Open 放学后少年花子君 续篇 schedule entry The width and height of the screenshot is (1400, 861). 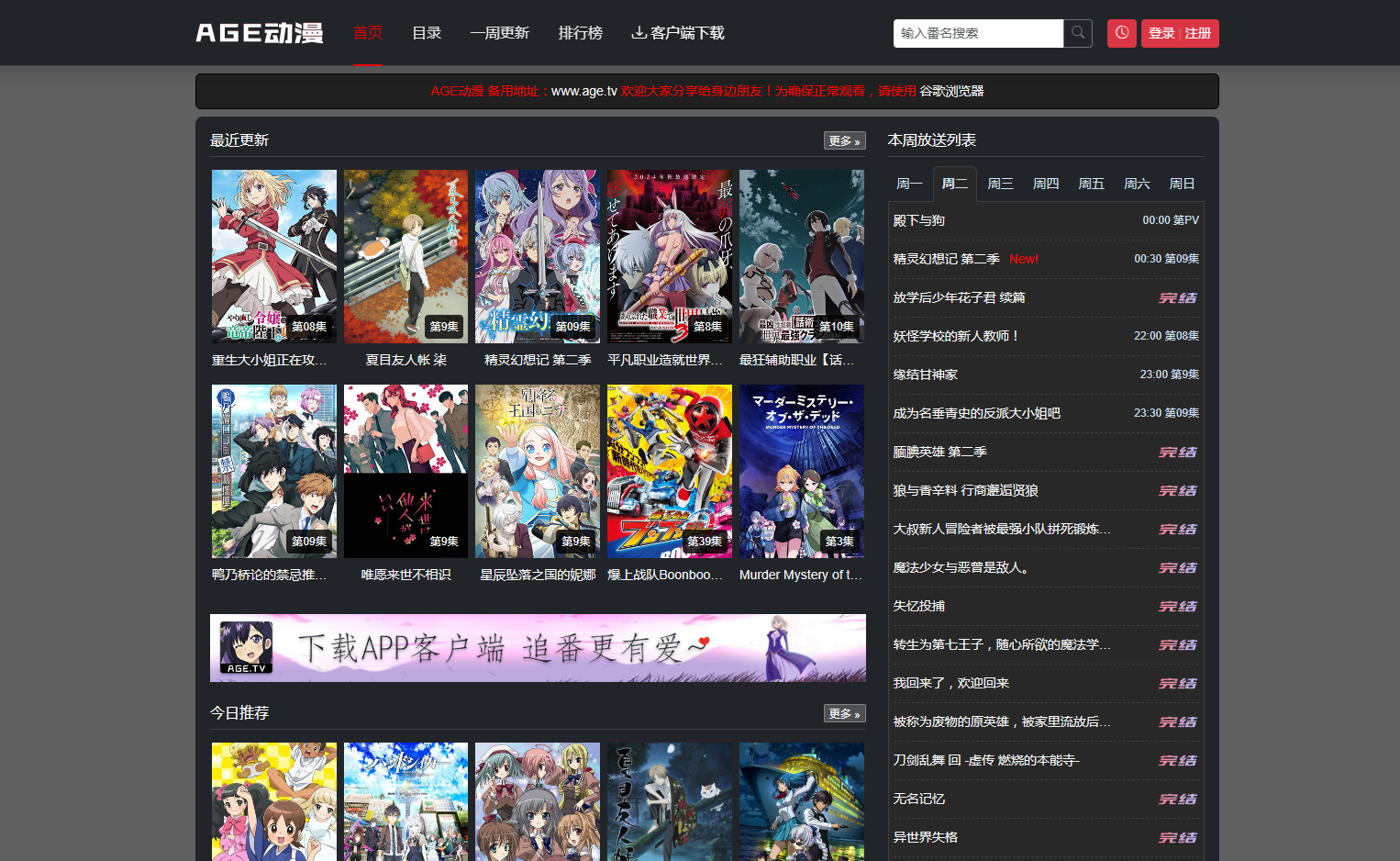[960, 297]
